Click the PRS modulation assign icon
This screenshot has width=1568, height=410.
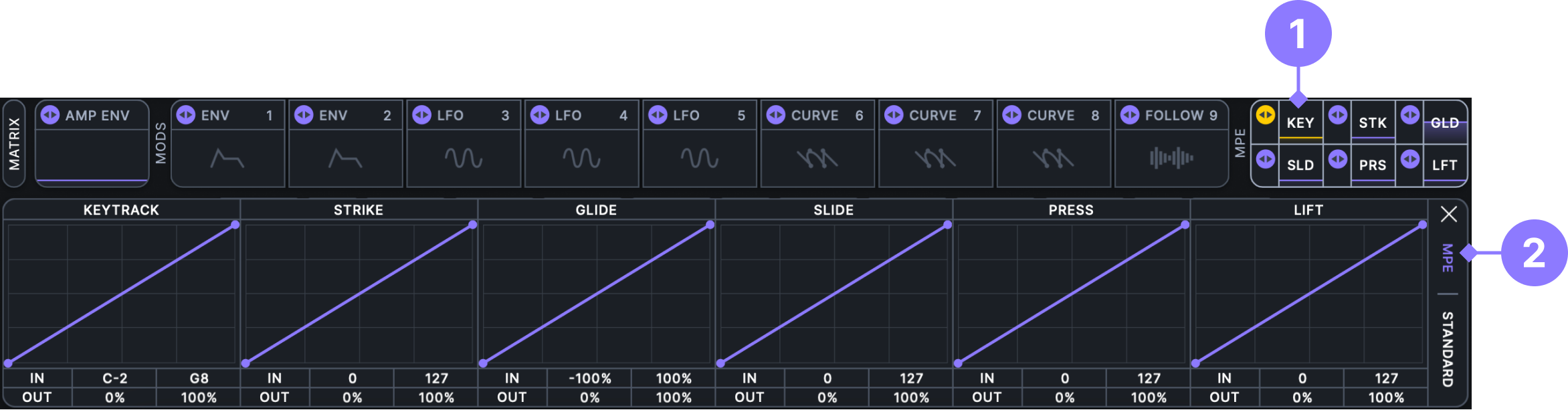coord(1337,159)
